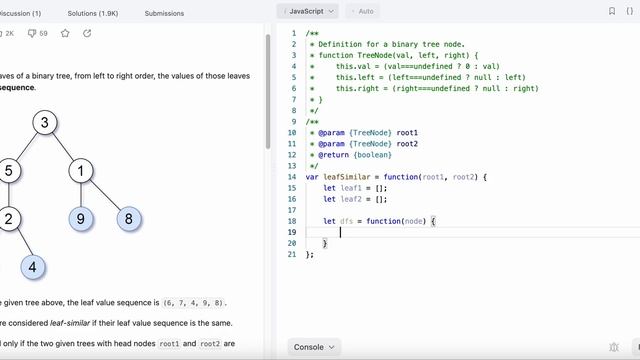Click leaf node 8 in the diagram
This screenshot has height=360, width=640.
click(x=129, y=219)
